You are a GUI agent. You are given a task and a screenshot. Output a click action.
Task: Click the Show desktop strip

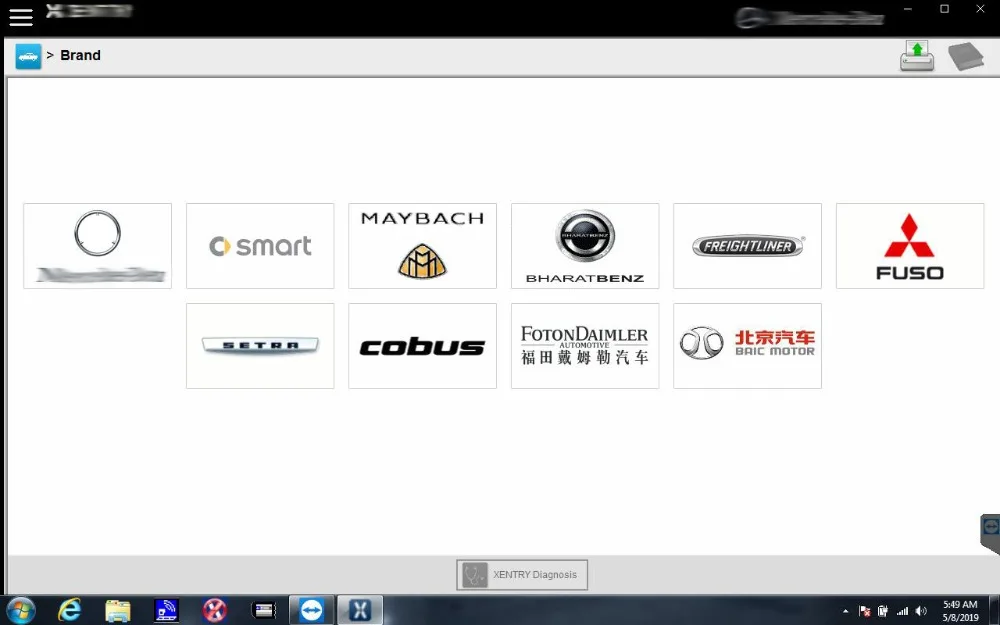click(994, 610)
